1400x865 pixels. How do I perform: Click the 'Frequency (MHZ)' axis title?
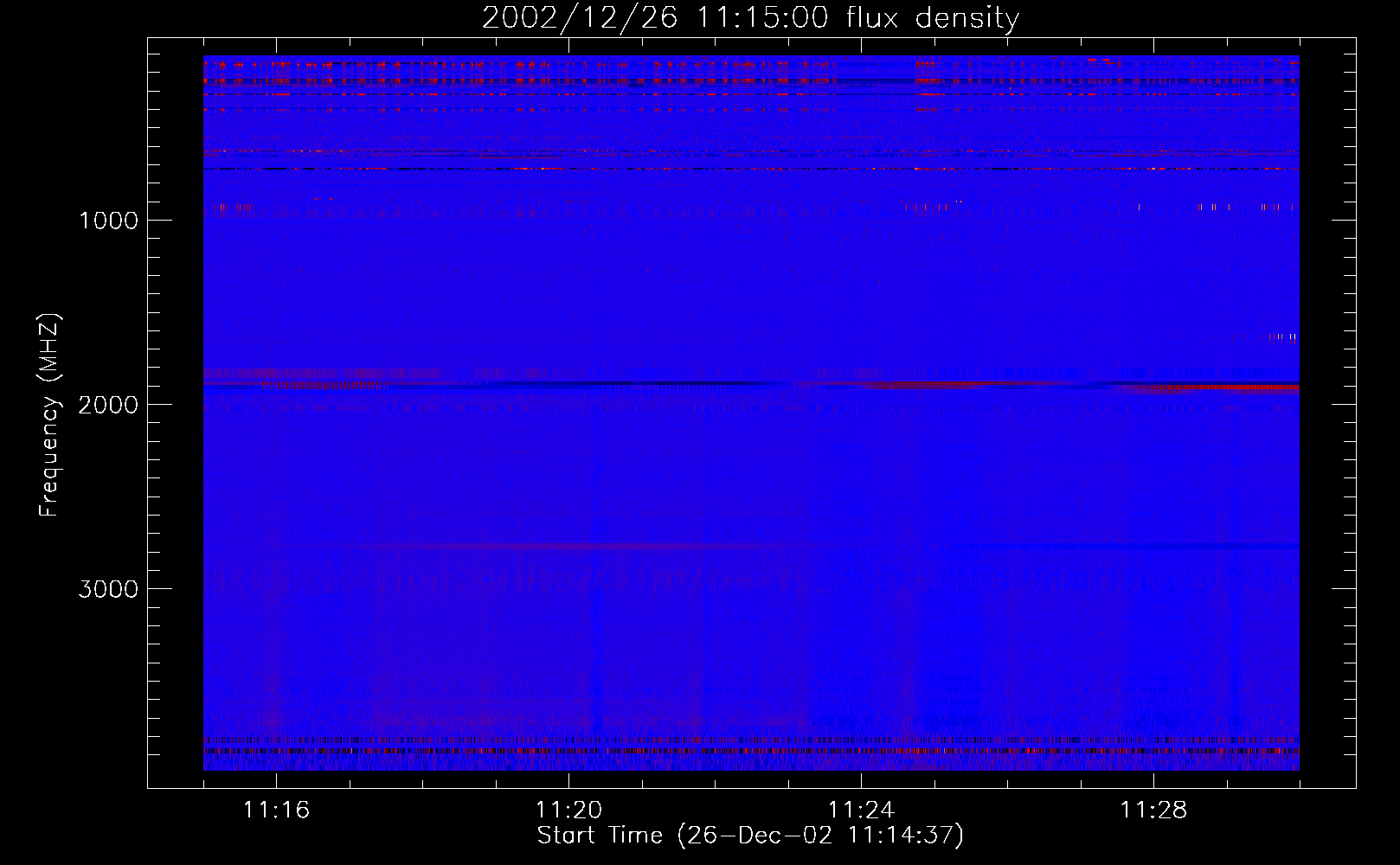49,415
